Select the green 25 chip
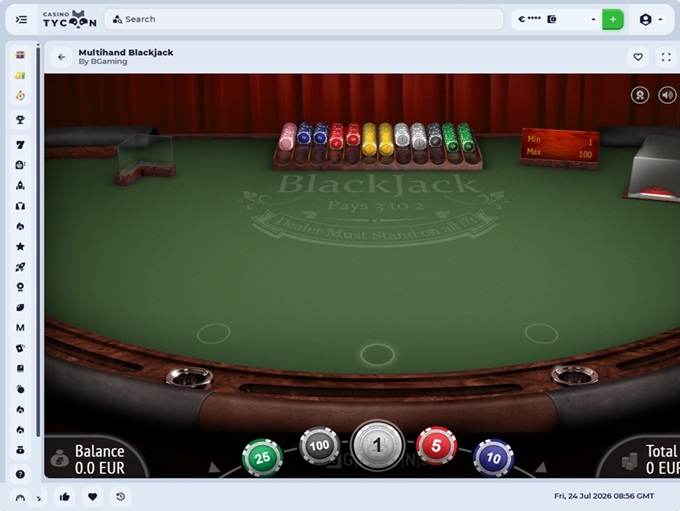 [x=262, y=458]
